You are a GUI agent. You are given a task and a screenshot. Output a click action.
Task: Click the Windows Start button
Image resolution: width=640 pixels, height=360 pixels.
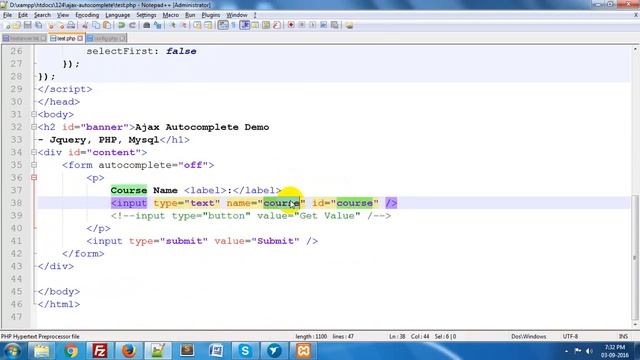[12, 351]
